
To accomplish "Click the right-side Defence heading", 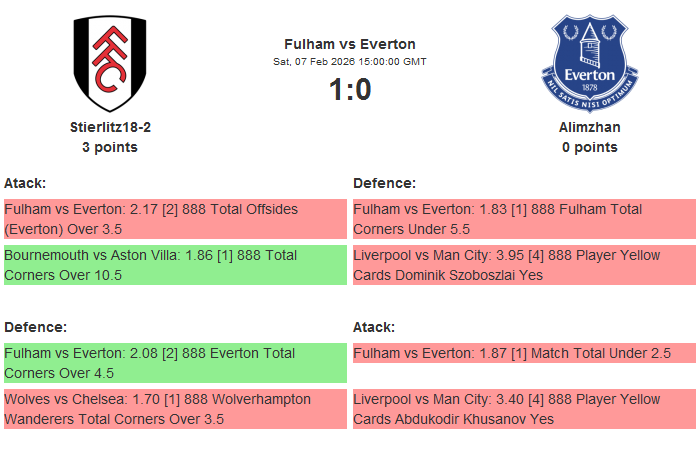I will click(384, 183).
